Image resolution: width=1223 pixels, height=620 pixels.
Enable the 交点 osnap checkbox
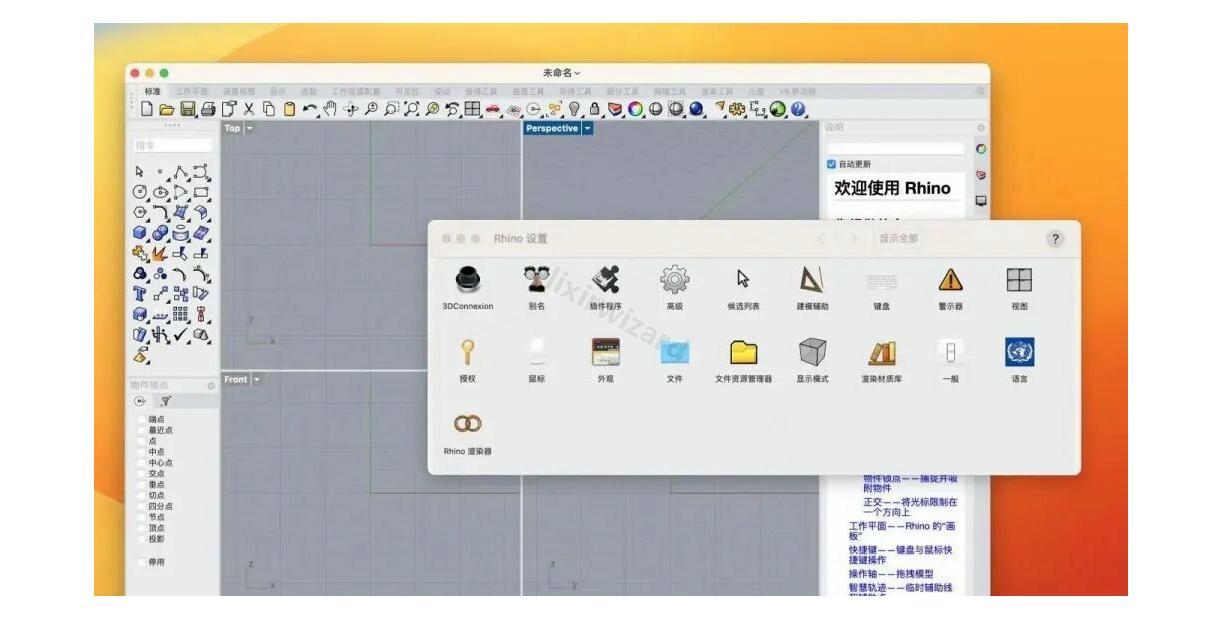click(x=142, y=474)
